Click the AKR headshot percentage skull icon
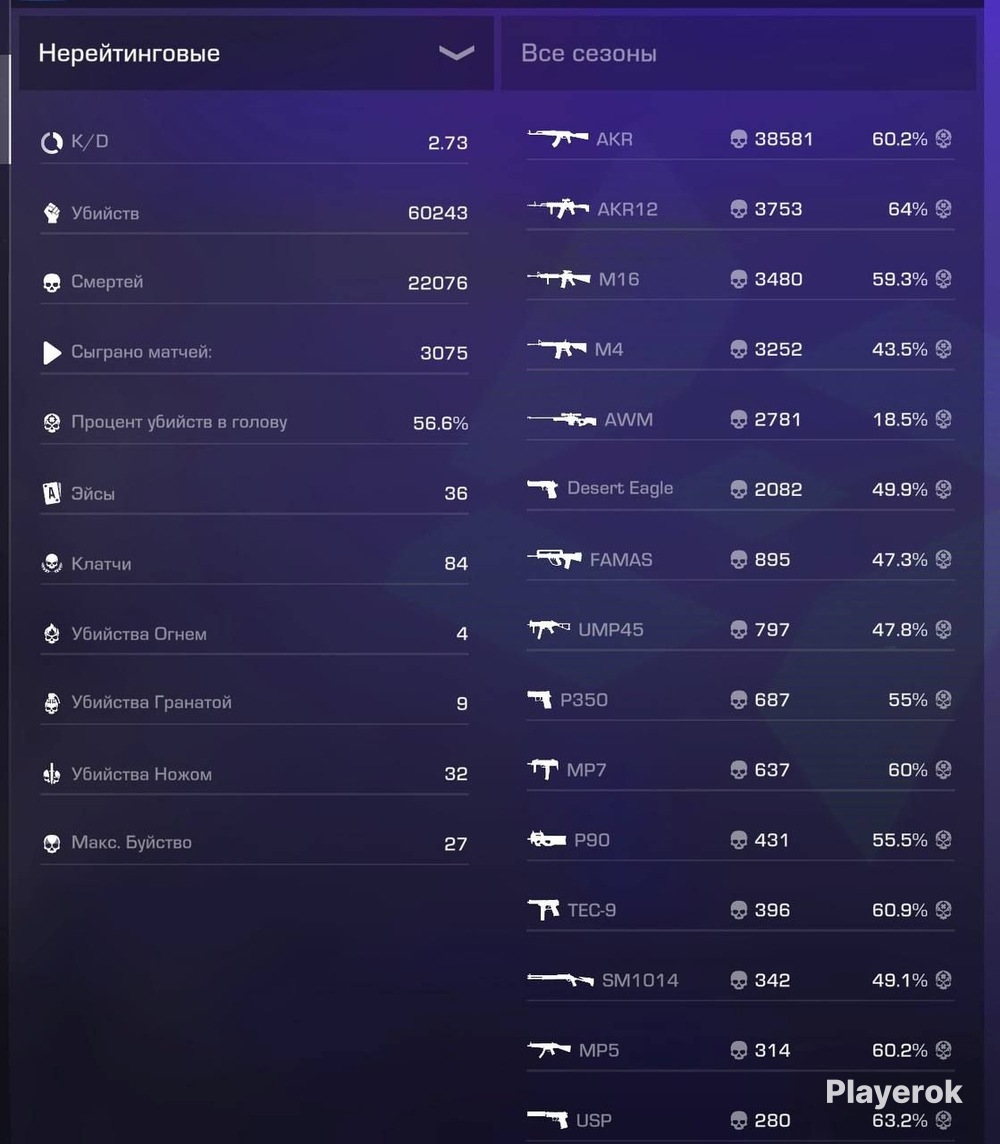 [943, 138]
